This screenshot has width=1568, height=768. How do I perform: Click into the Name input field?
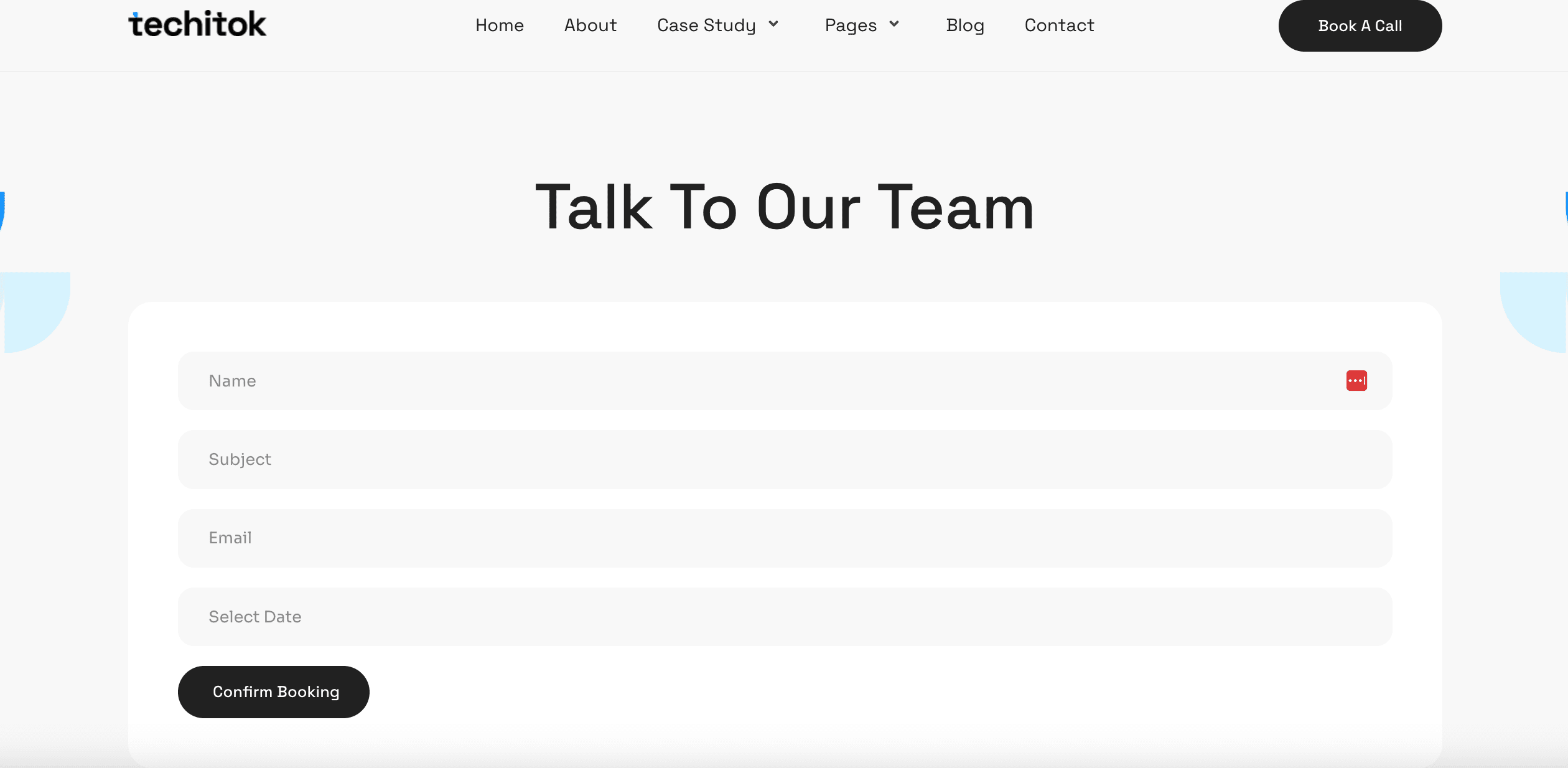785,380
